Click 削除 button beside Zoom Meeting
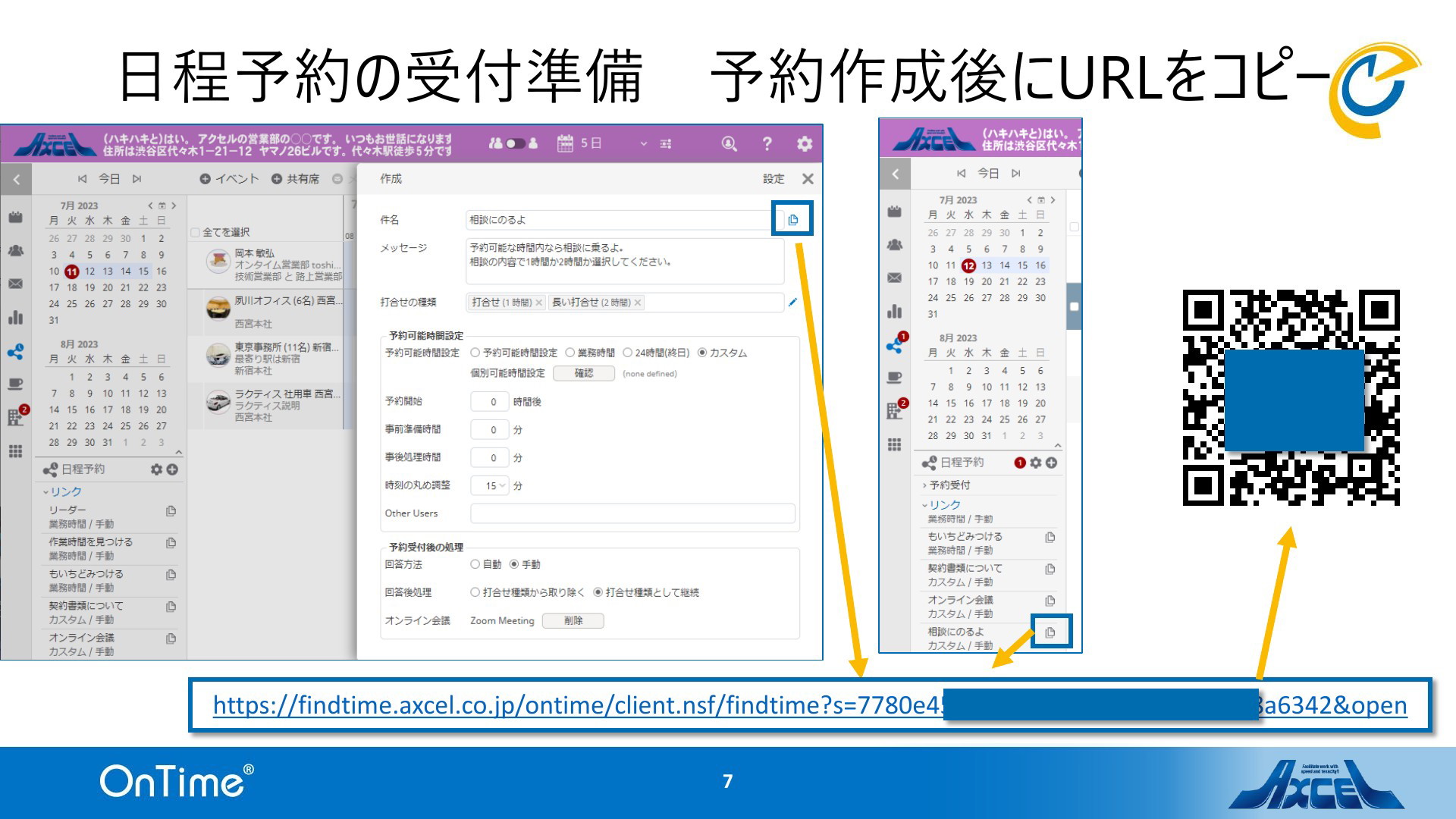Viewport: 1456px width, 819px height. point(573,620)
